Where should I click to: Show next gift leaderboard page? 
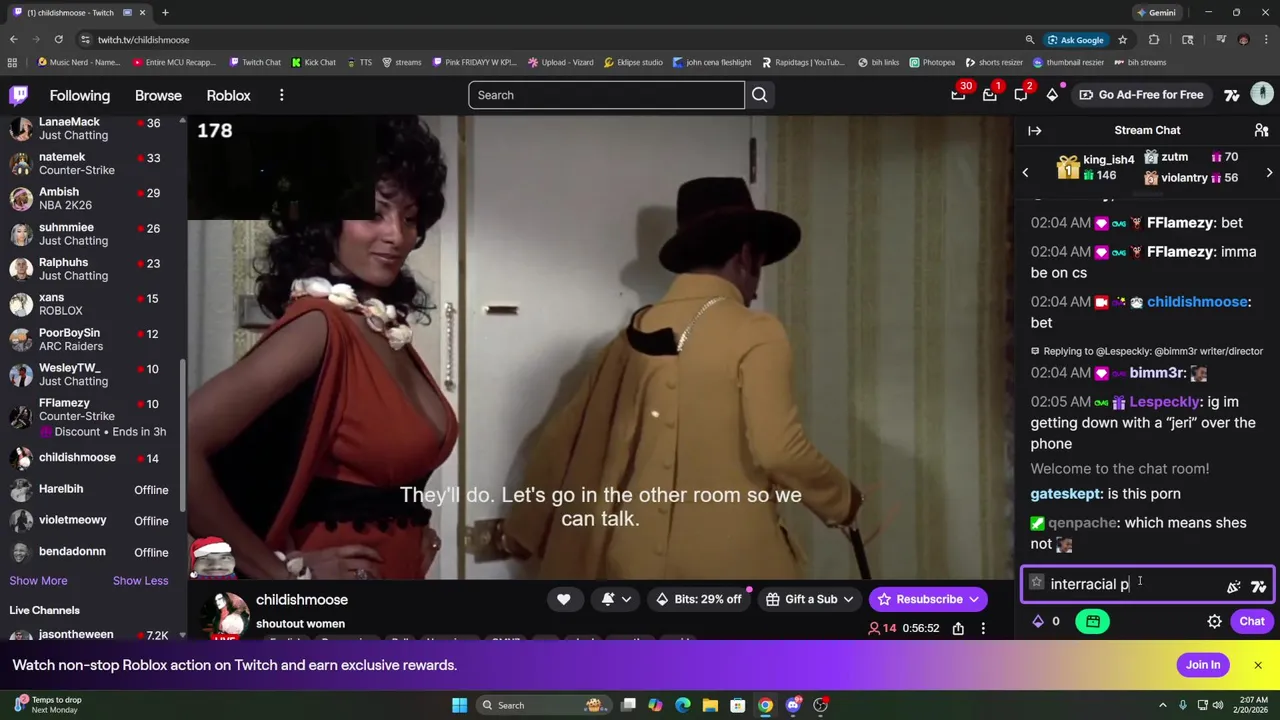[1269, 173]
